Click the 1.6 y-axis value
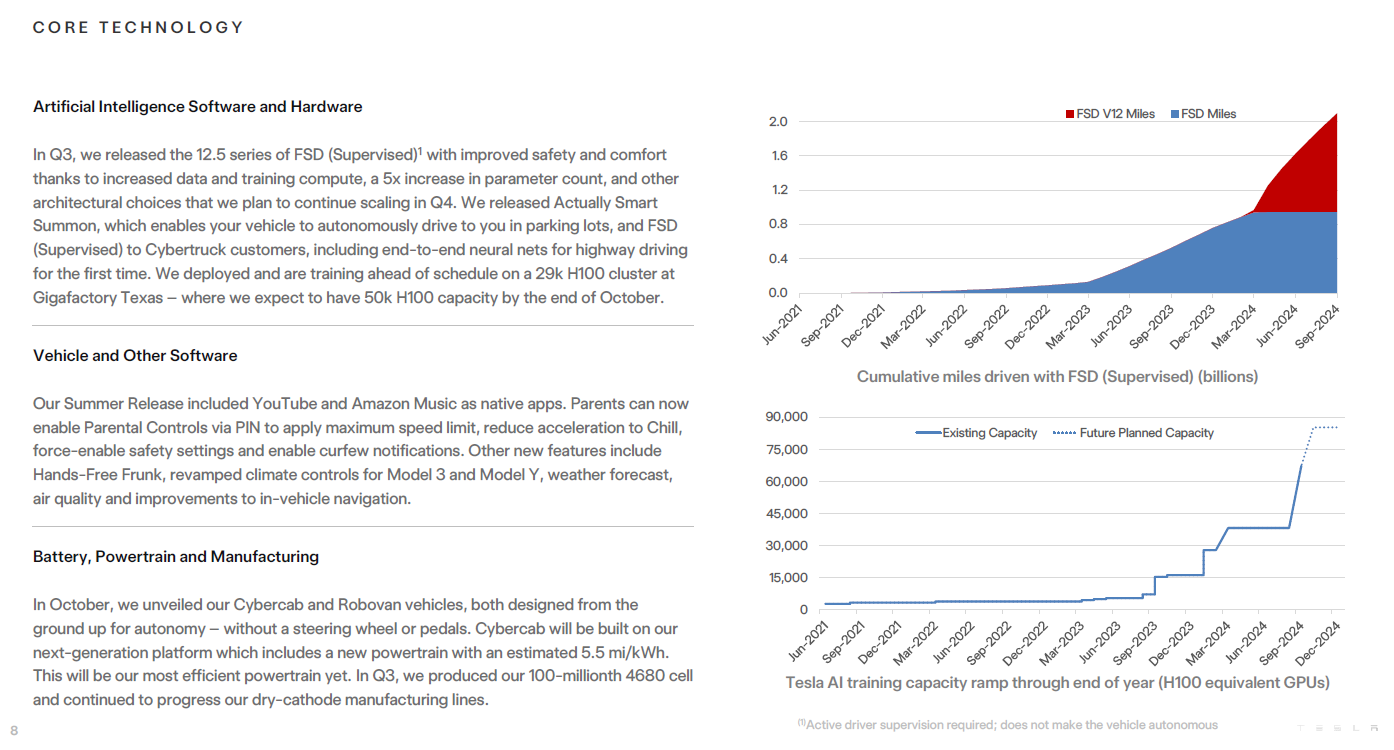 click(x=779, y=156)
